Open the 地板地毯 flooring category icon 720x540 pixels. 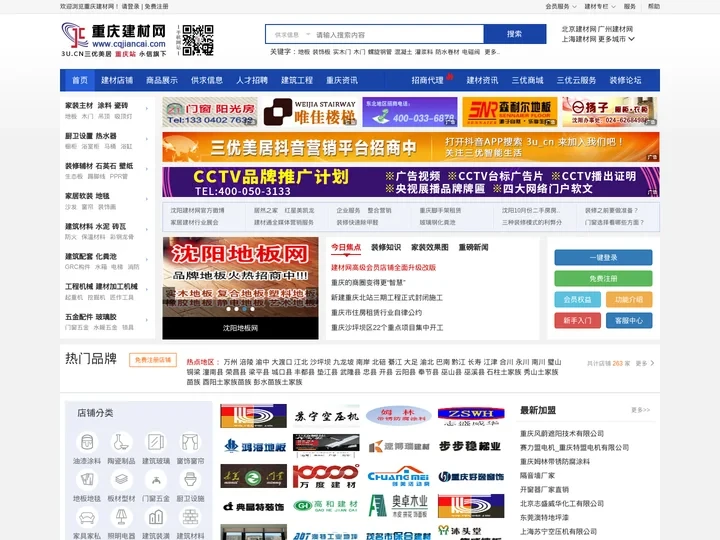click(87, 480)
